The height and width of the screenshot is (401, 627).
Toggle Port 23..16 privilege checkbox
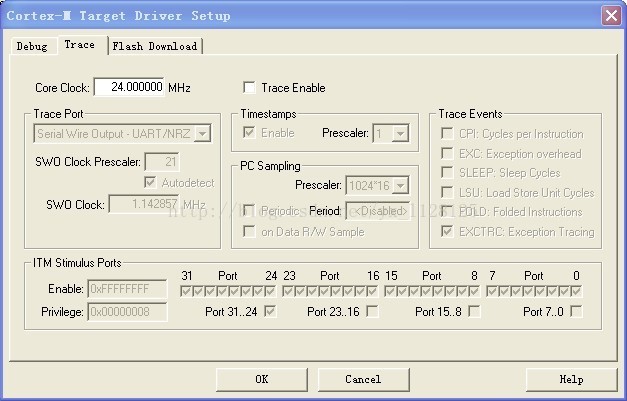pos(372,311)
